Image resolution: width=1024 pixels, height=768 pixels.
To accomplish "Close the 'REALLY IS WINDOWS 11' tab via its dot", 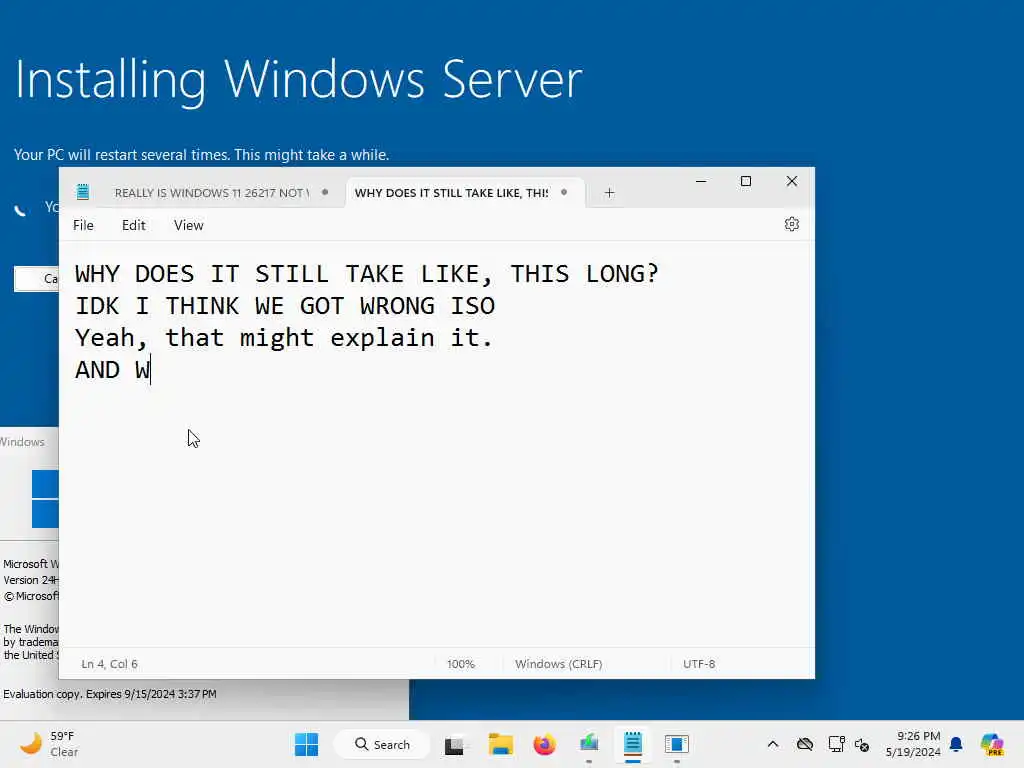I will click(x=325, y=192).
